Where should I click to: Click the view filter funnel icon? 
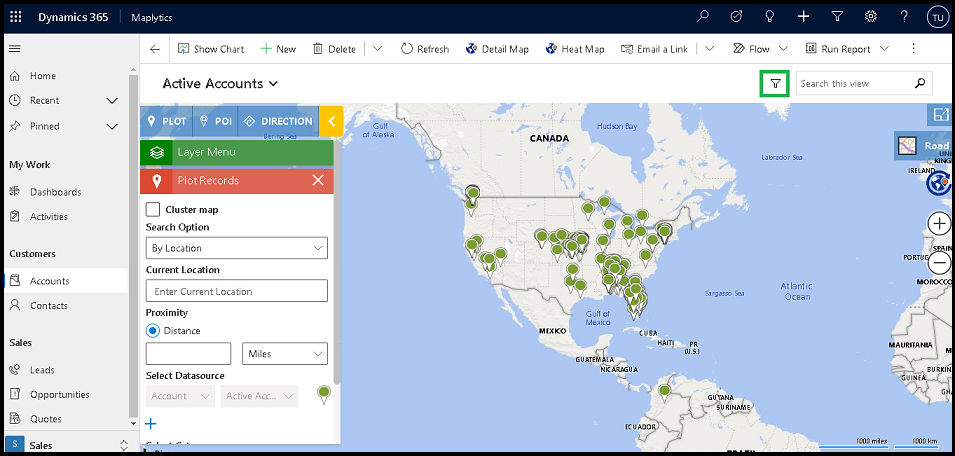775,83
